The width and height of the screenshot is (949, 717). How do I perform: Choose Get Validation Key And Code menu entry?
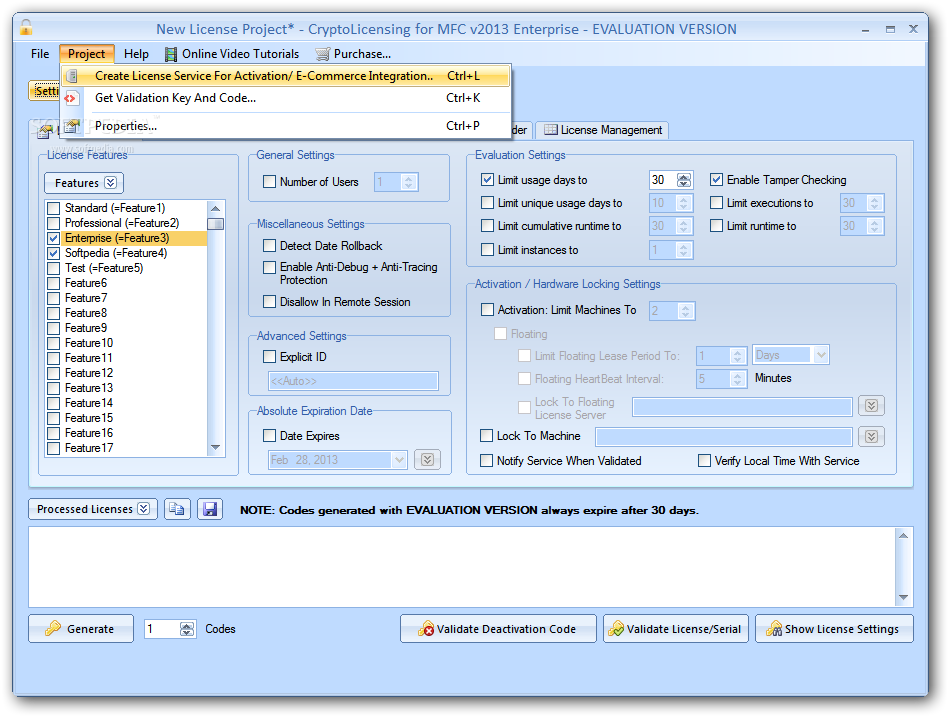[286, 97]
